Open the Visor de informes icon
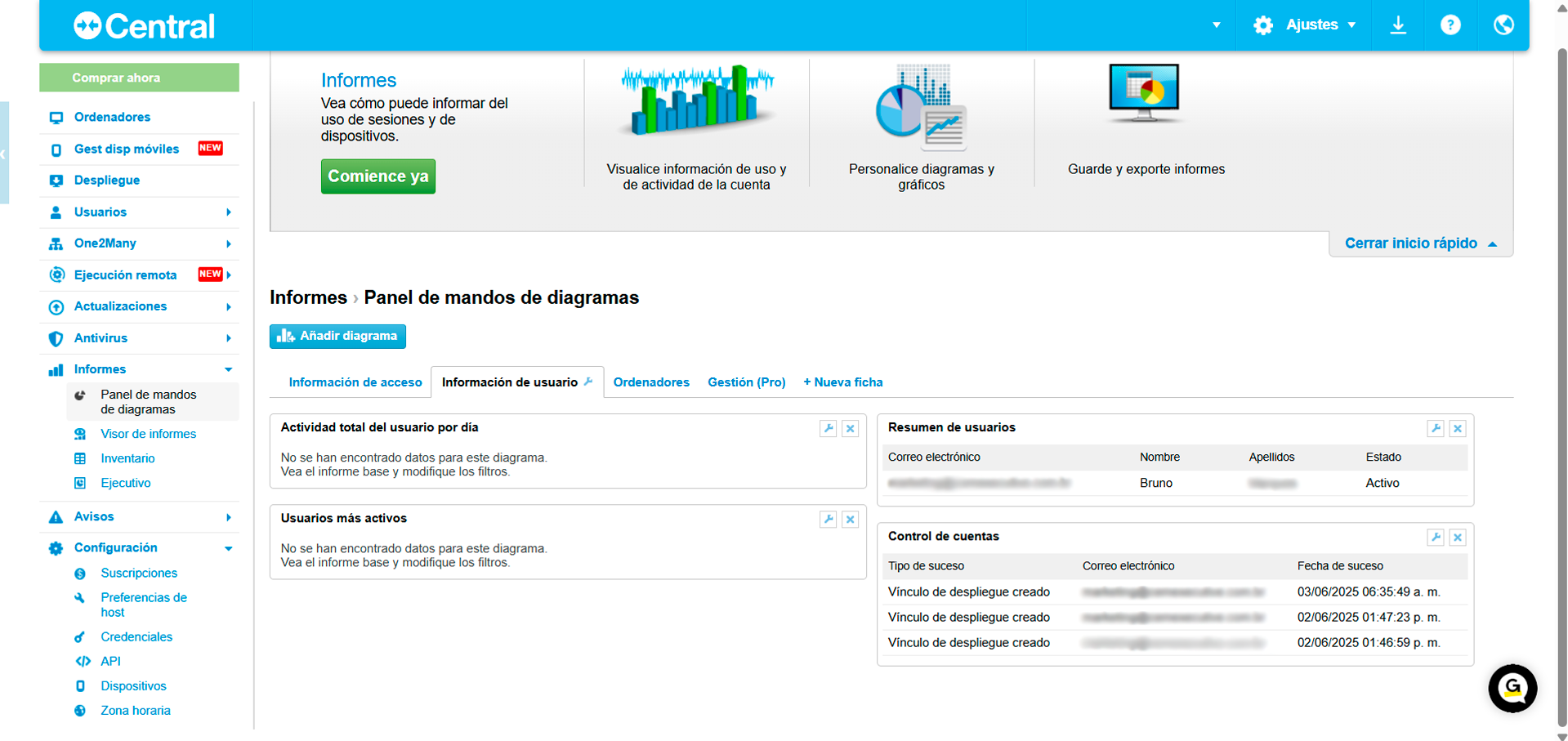 point(80,434)
